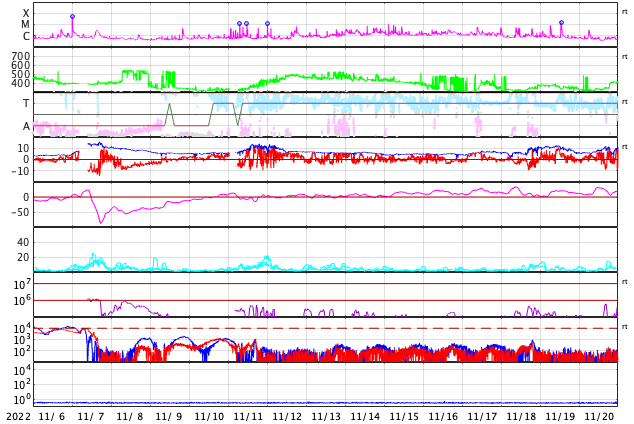This screenshot has width=634, height=424.
Task: Click the 10^6 axis label
Action: (22, 301)
